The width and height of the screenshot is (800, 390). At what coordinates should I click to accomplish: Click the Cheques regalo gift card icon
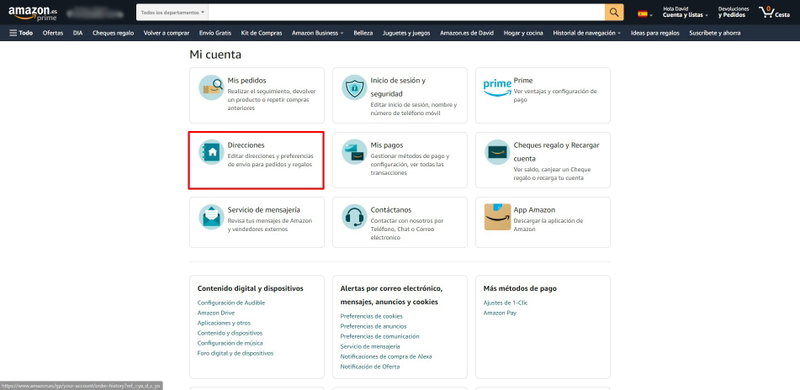click(497, 152)
